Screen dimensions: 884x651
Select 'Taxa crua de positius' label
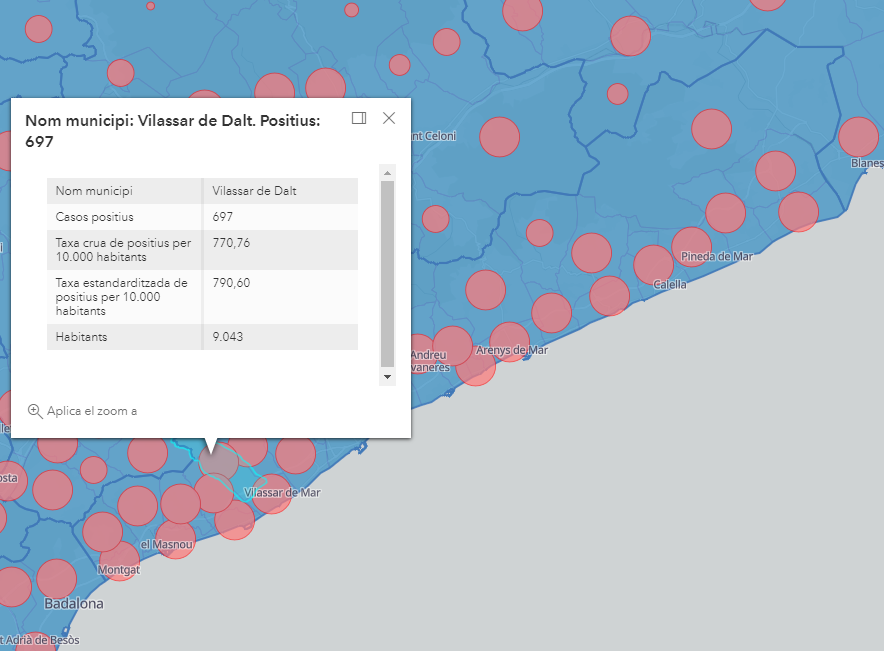point(123,250)
